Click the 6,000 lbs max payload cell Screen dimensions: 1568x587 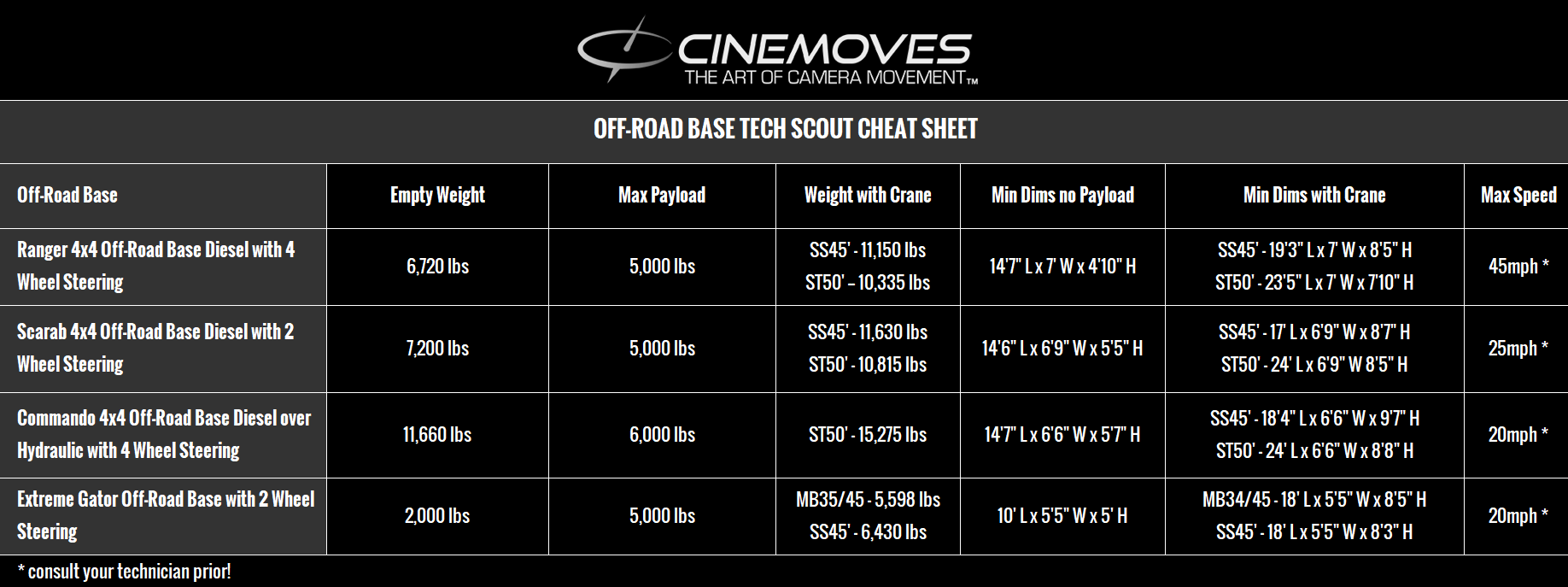pyautogui.click(x=662, y=434)
